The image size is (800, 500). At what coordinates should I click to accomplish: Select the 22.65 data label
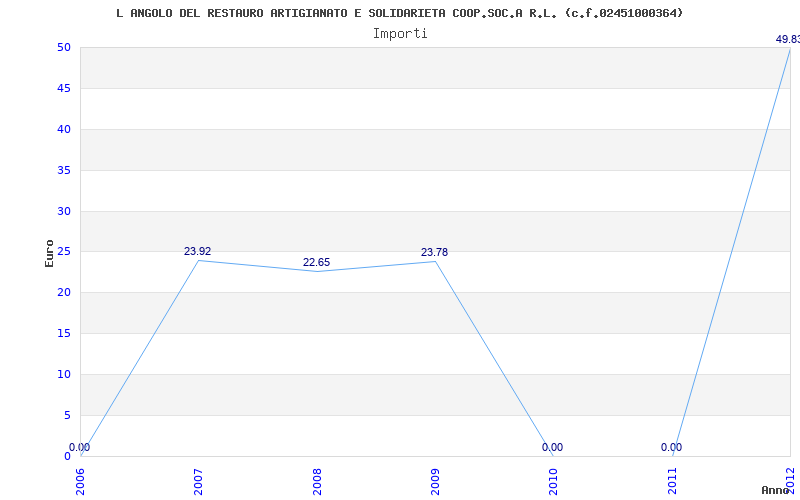[316, 262]
